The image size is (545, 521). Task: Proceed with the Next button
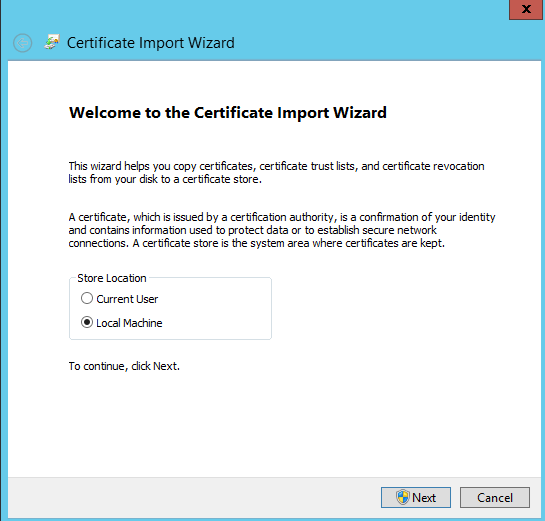(x=416, y=497)
